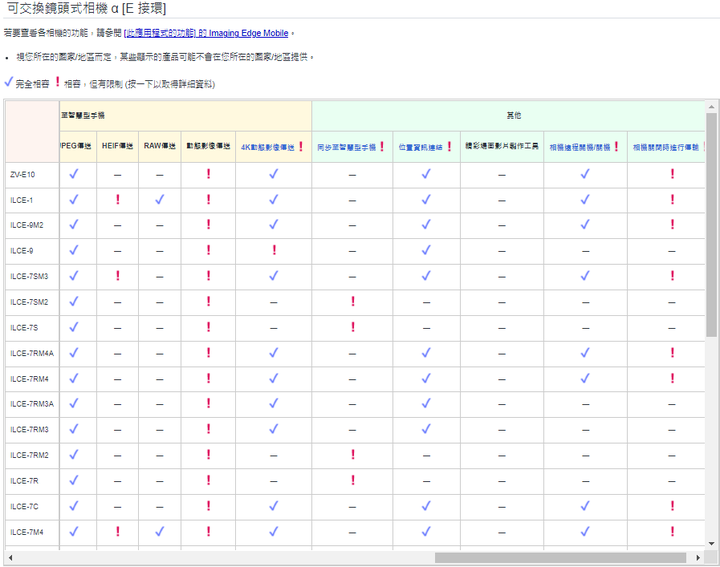Click the table's vertical scrollbar down arrow

tap(711, 544)
